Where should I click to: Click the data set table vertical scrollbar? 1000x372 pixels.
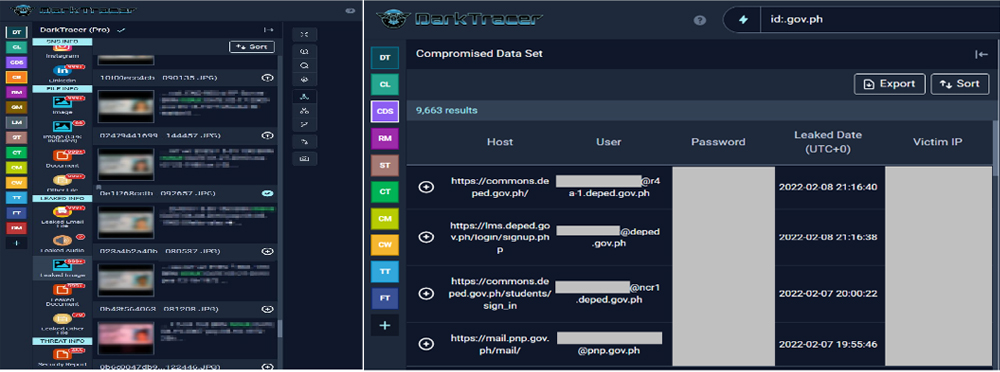tap(996, 148)
